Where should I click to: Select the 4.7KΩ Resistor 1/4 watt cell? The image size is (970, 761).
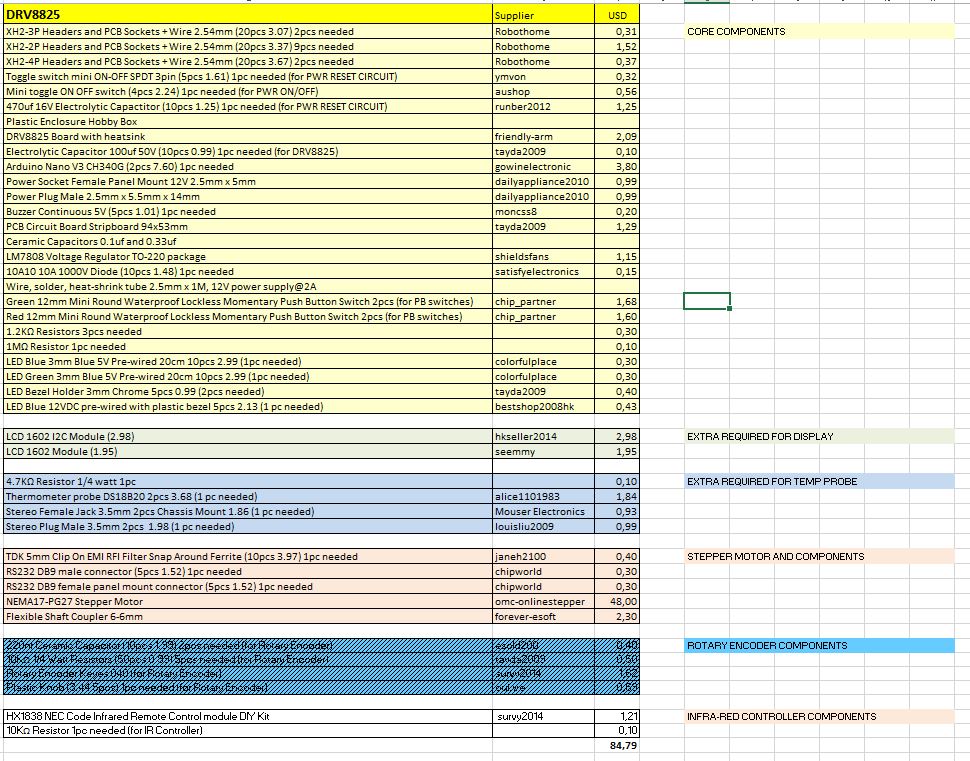pyautogui.click(x=248, y=481)
